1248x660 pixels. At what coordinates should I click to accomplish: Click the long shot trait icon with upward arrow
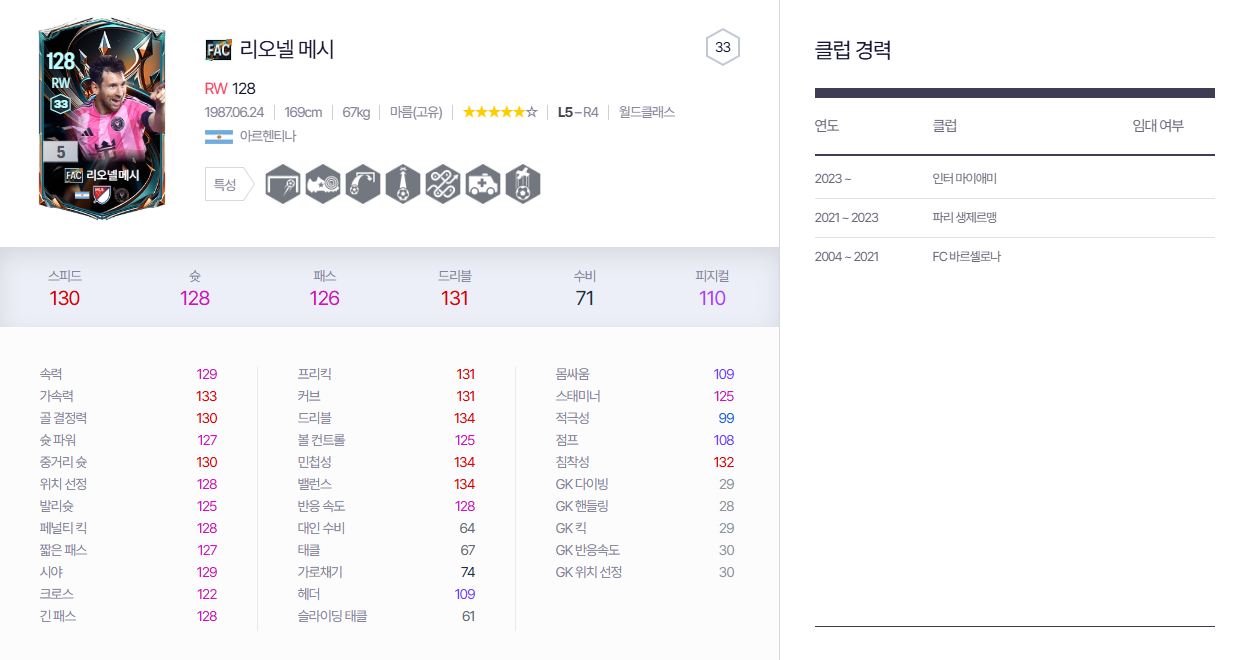point(403,185)
